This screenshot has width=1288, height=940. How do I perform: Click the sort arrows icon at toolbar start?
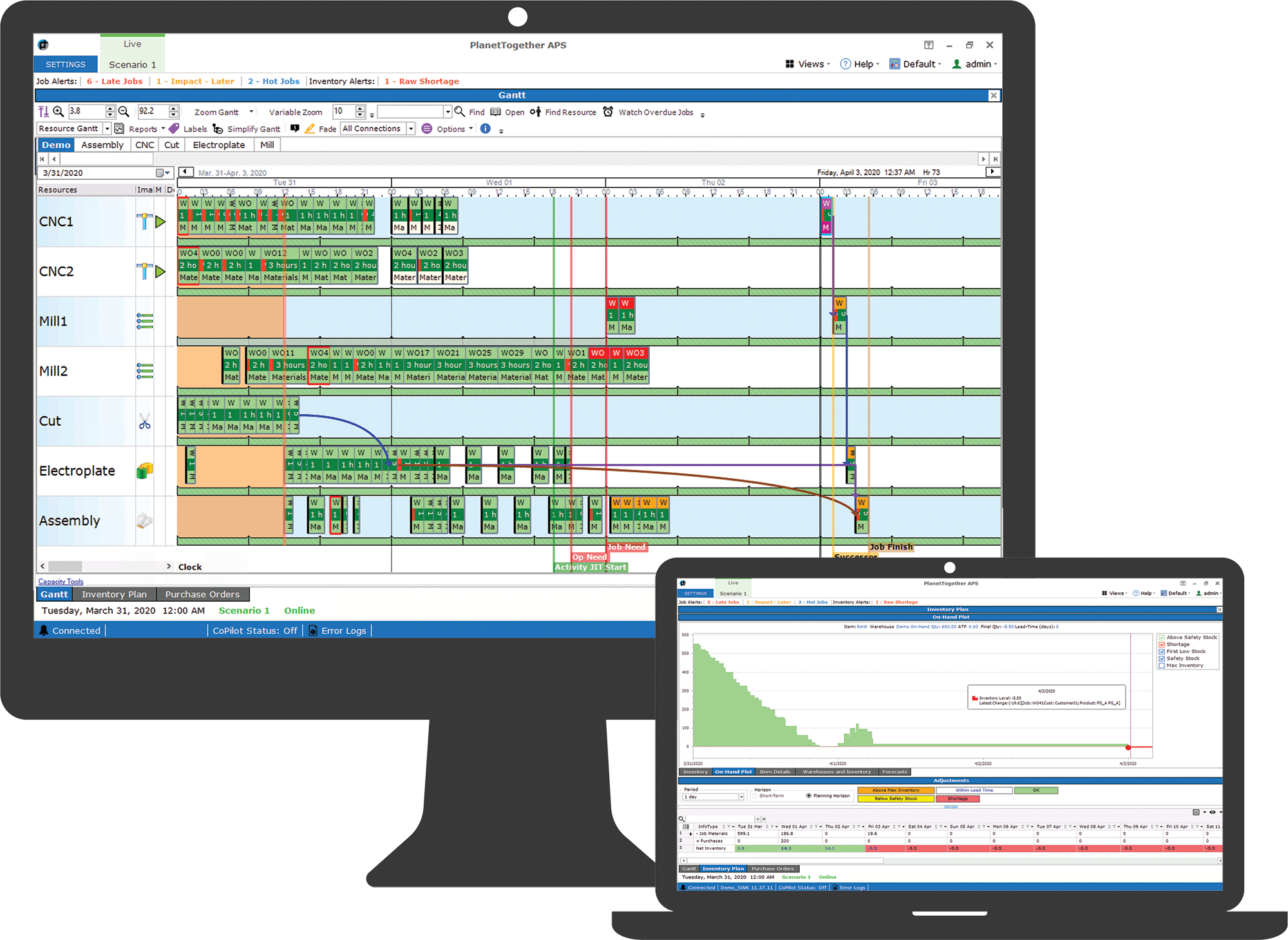pyautogui.click(x=43, y=111)
